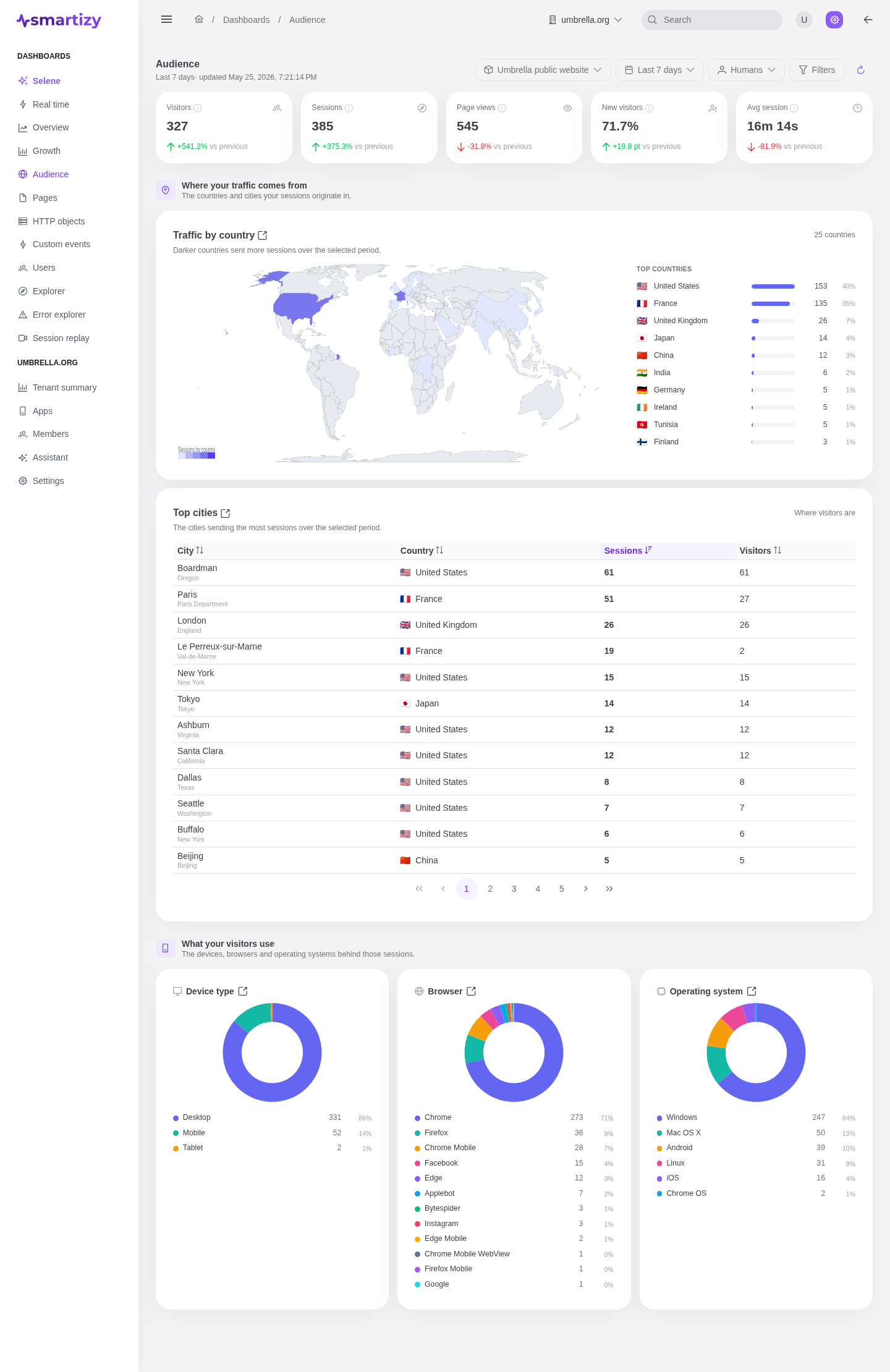Click the Desktop legend color dot

coord(176,1118)
